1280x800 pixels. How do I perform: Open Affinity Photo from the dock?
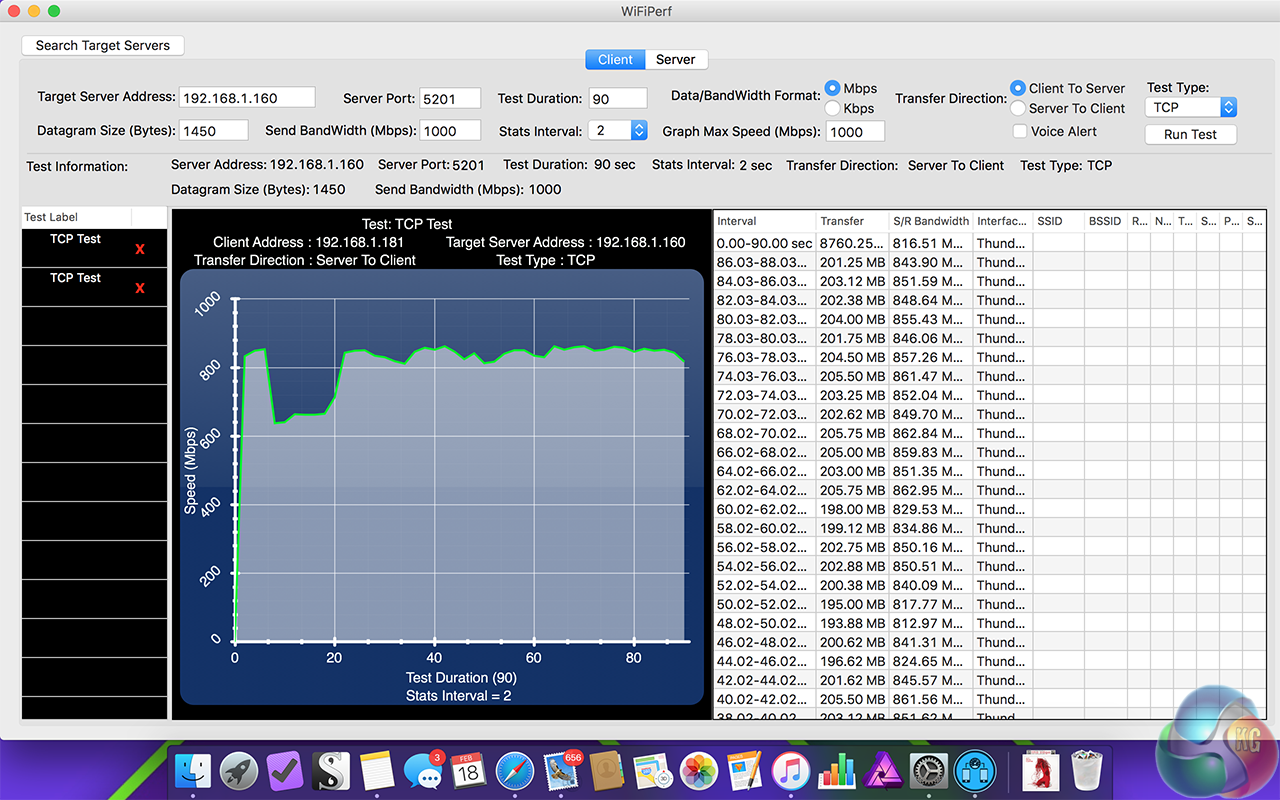883,772
